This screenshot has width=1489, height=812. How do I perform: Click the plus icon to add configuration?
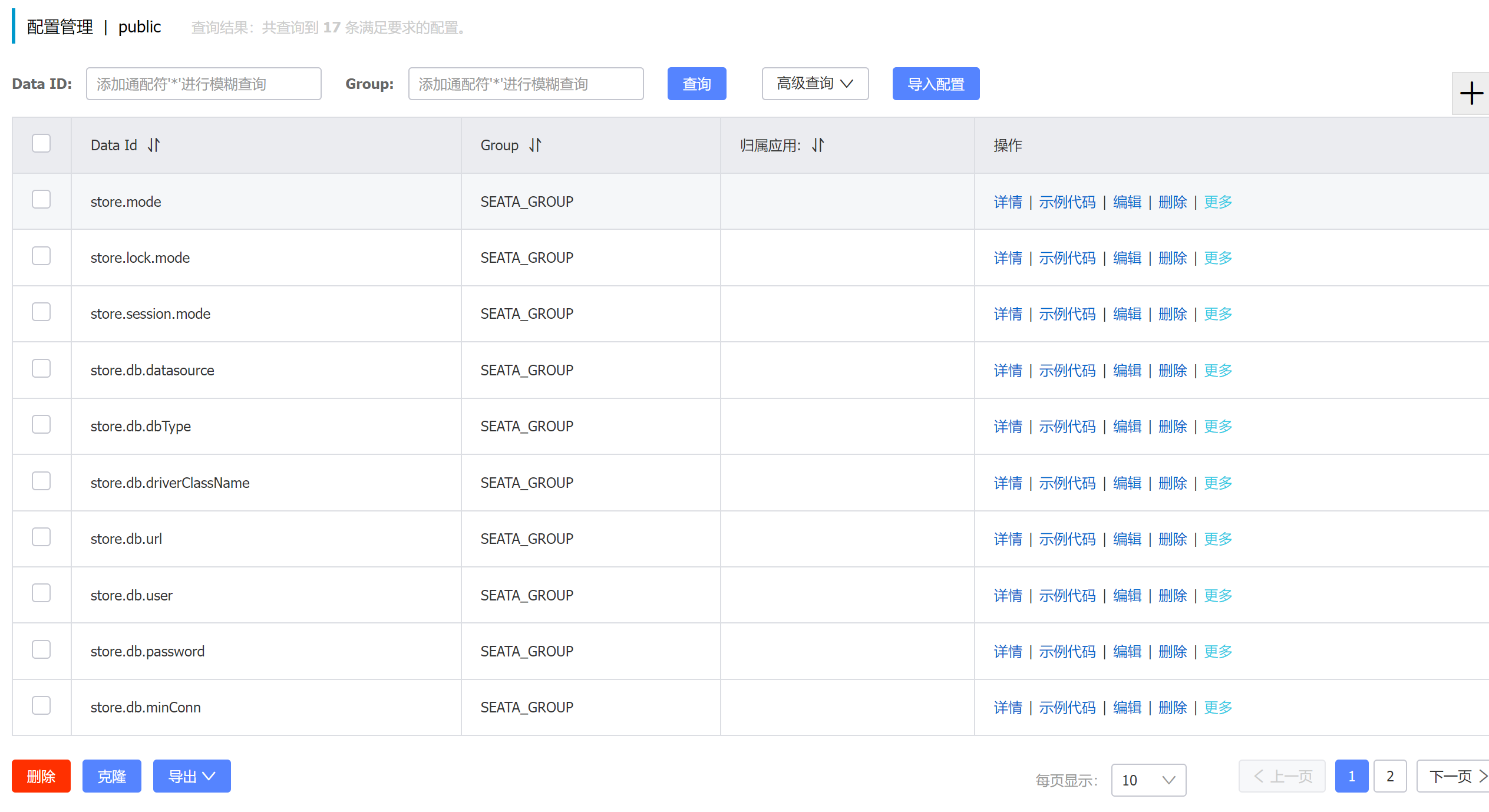(x=1471, y=93)
